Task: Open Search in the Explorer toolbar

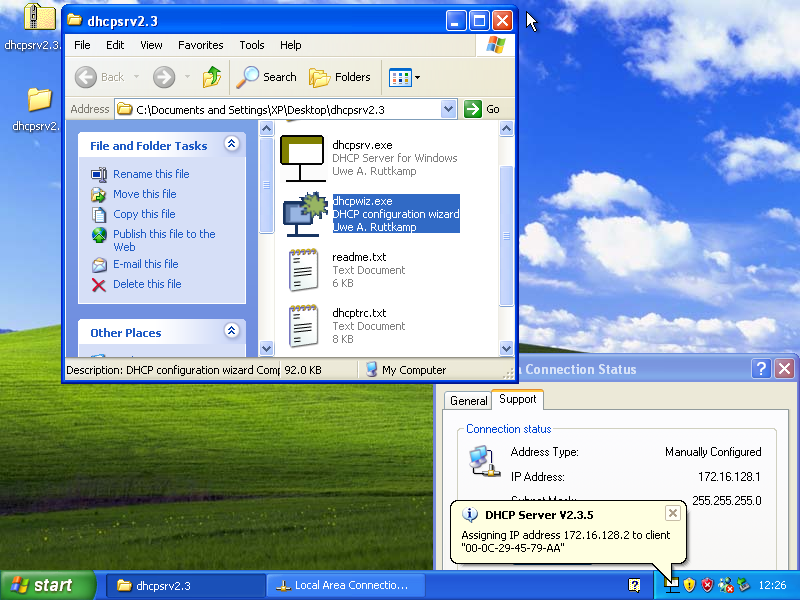Action: pyautogui.click(x=266, y=77)
